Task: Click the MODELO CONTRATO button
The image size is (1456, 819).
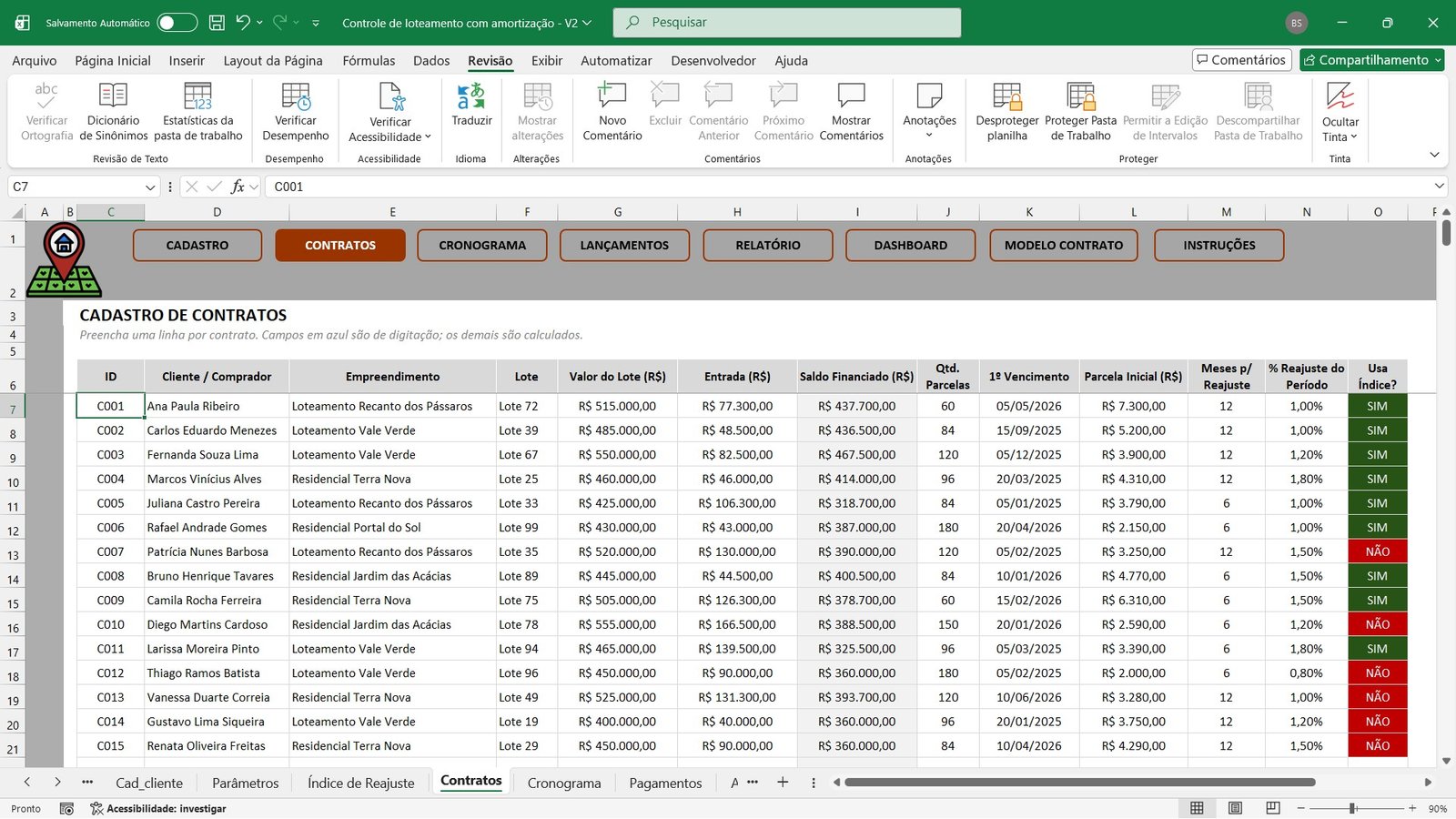Action: [x=1064, y=246]
